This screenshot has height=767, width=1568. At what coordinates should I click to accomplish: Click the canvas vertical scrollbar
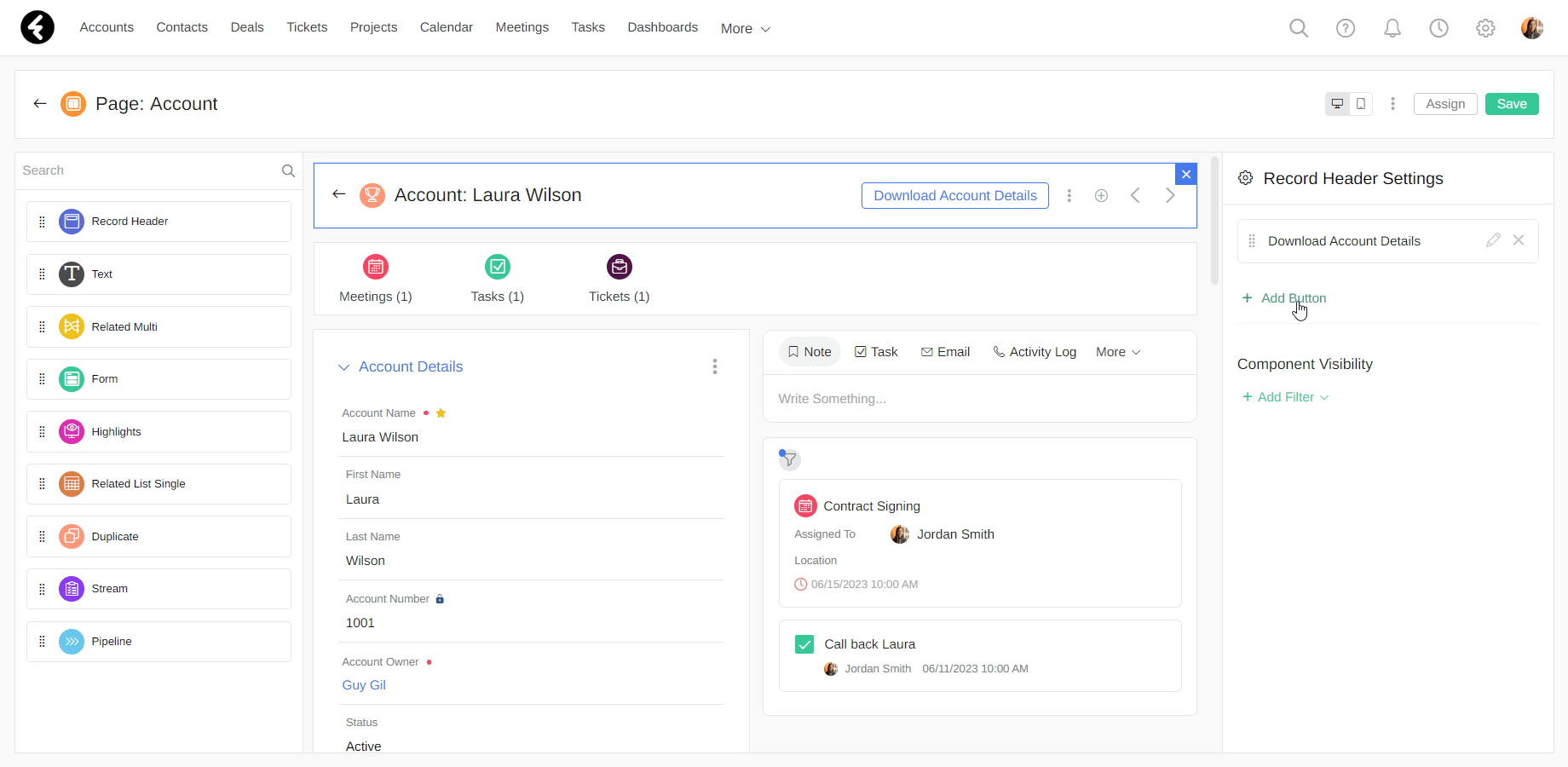1215,220
